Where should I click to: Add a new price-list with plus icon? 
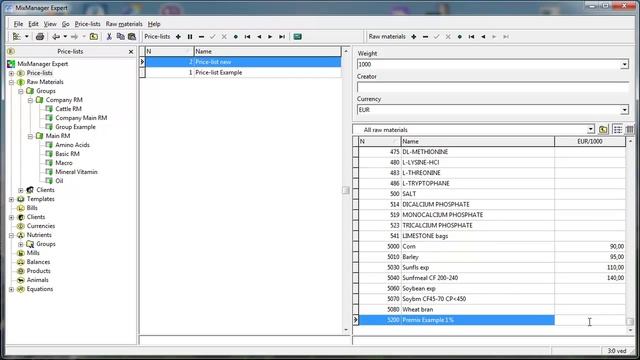[178, 37]
